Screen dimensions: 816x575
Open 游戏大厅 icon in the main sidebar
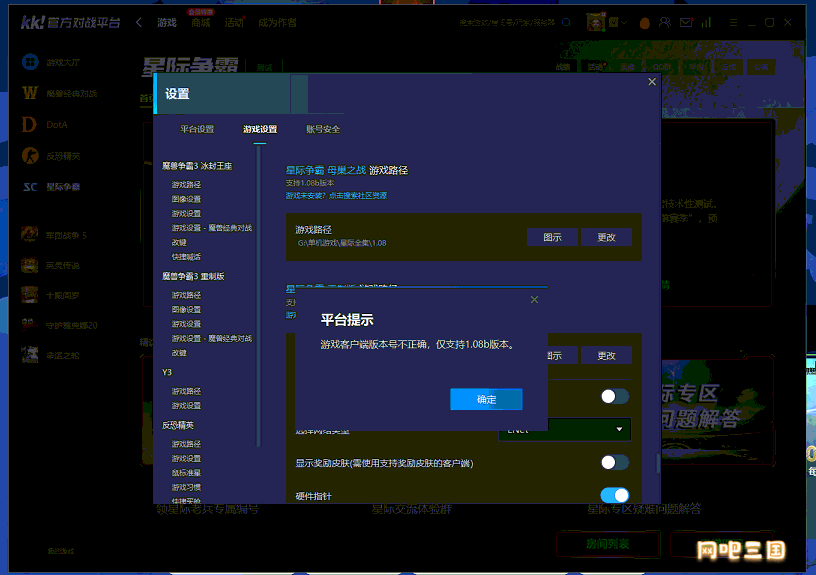coord(30,62)
